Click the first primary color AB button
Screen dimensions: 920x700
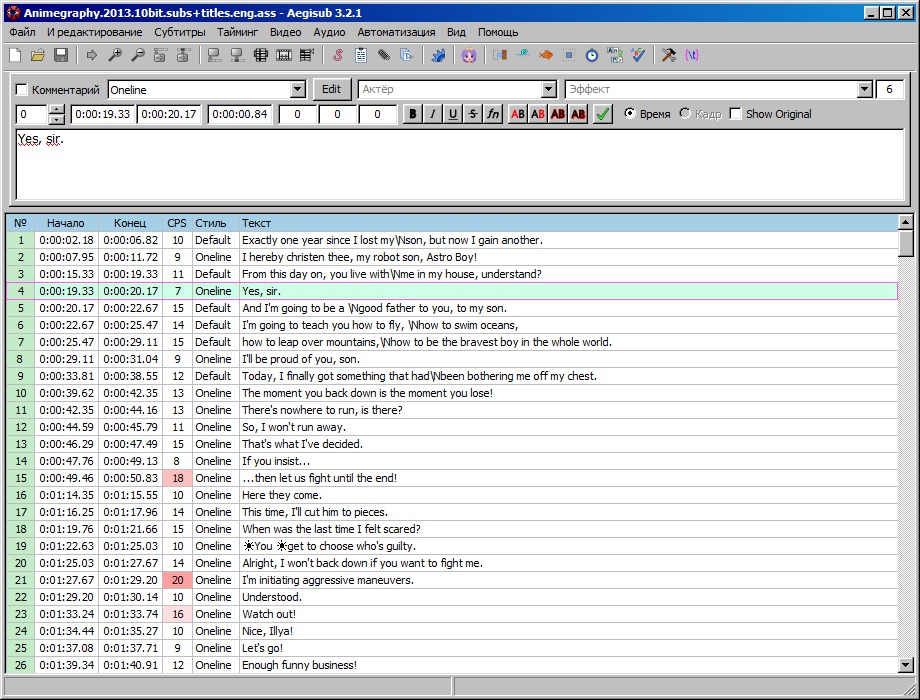(x=518, y=114)
